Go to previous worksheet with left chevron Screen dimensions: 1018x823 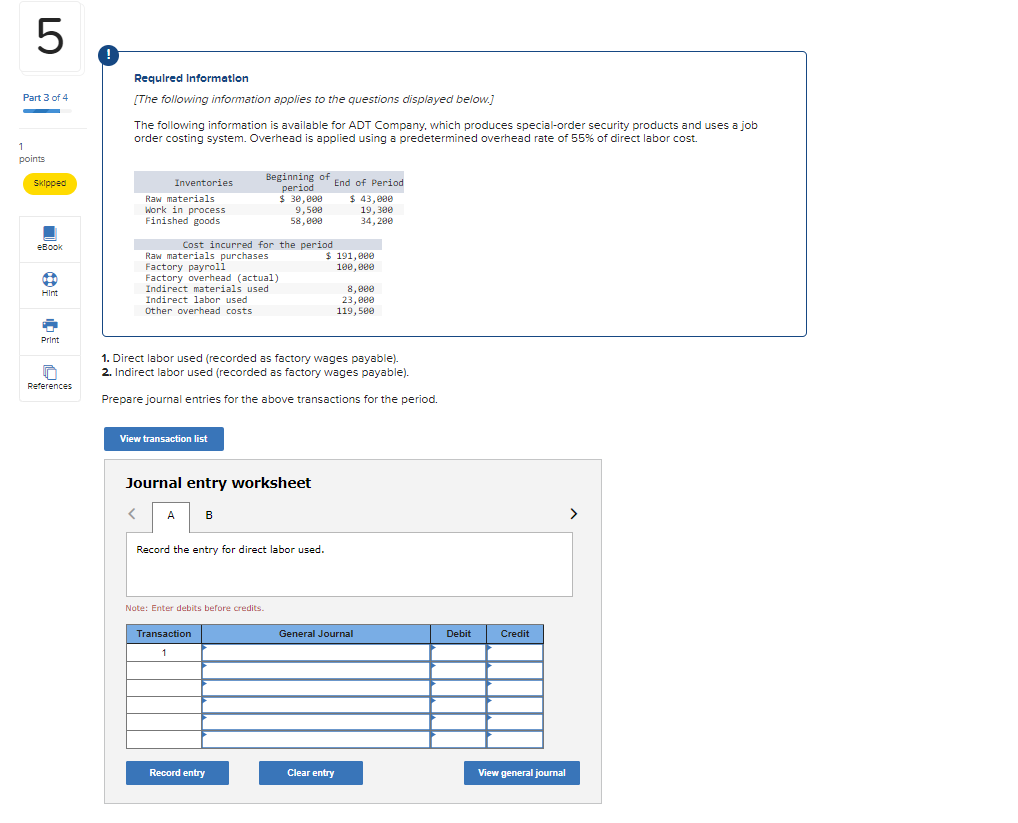132,514
